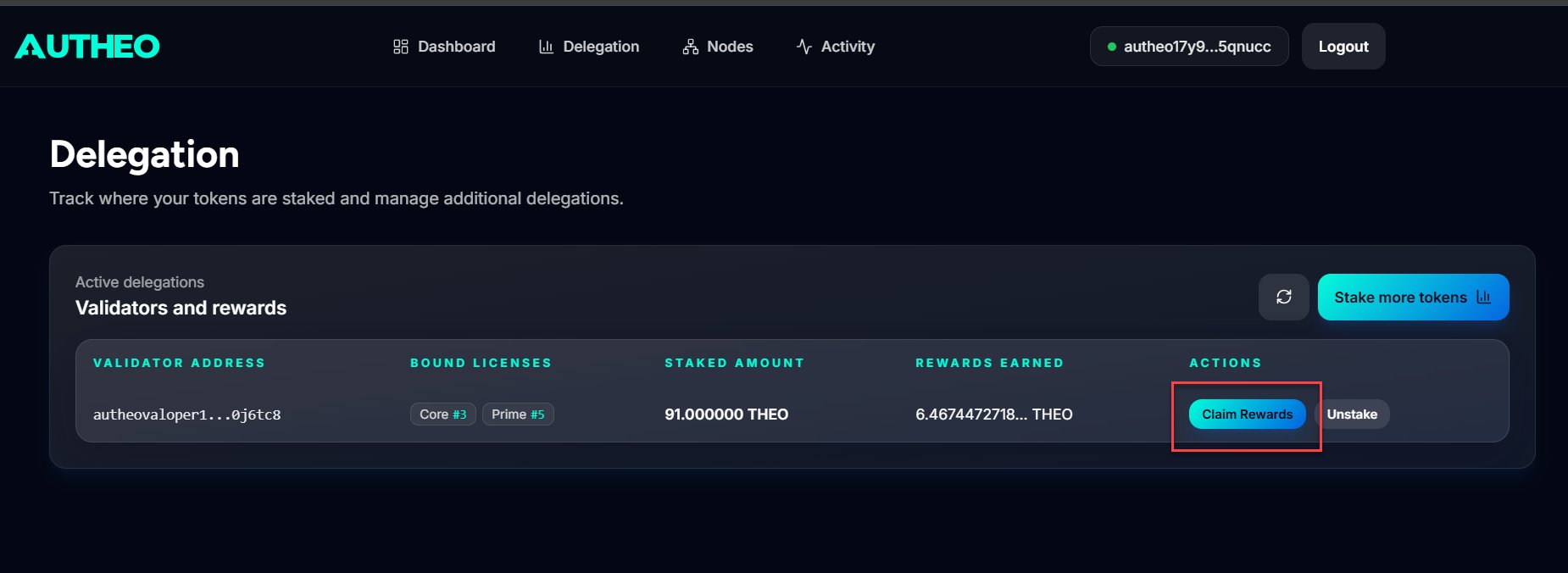Click the staked amount 91.000000 THEO
Viewport: 1568px width, 573px height.
[x=726, y=414]
